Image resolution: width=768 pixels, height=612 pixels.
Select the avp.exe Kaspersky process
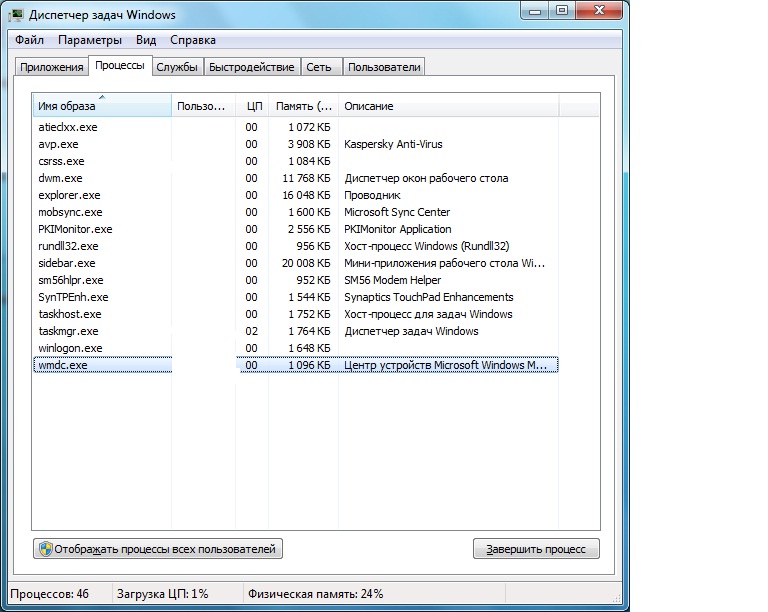58,144
